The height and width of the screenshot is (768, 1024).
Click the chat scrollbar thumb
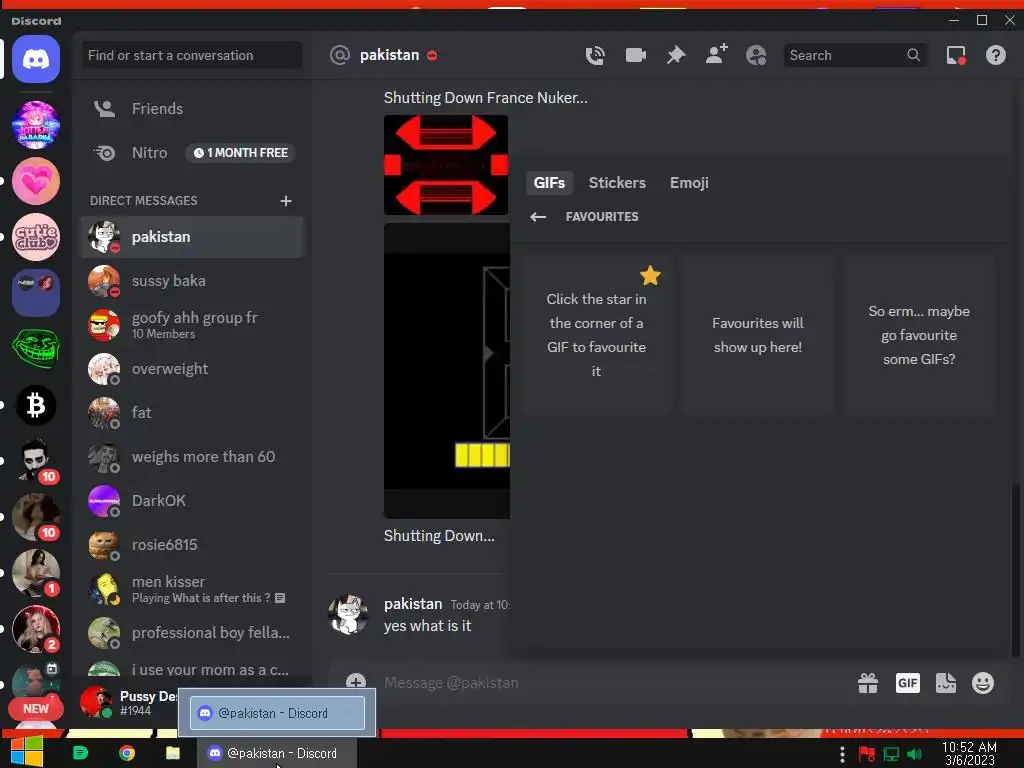pos(1014,568)
